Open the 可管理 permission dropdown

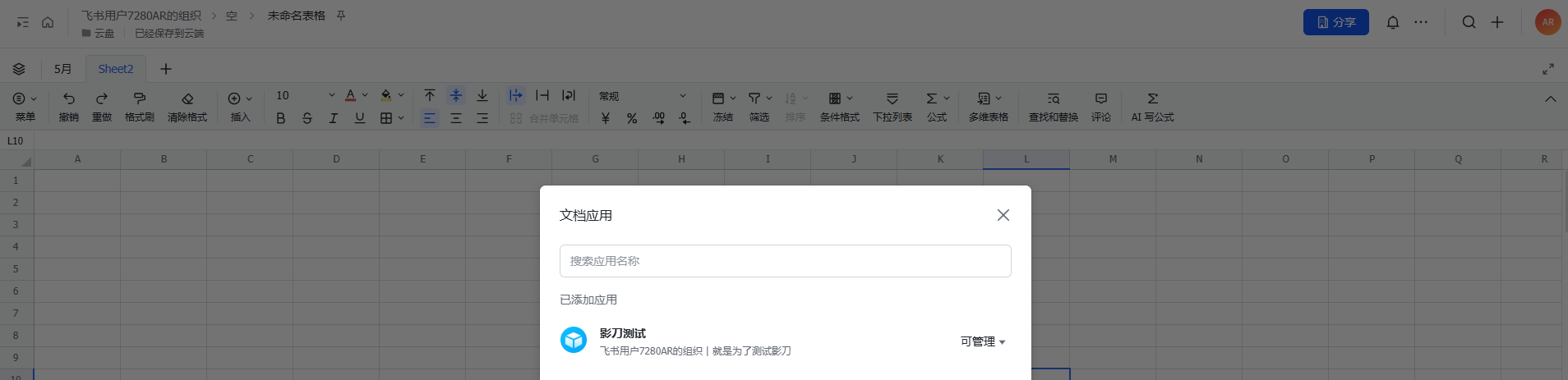tap(983, 341)
